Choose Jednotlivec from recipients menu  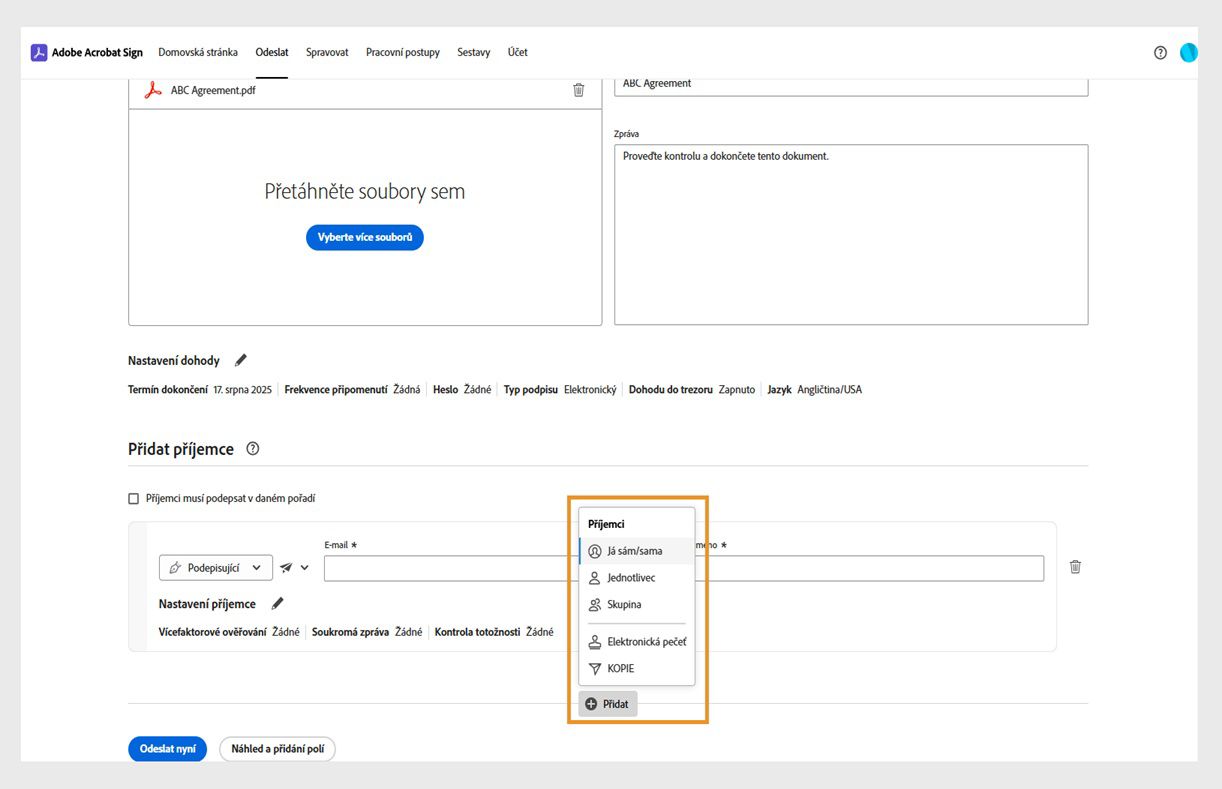coord(636,578)
